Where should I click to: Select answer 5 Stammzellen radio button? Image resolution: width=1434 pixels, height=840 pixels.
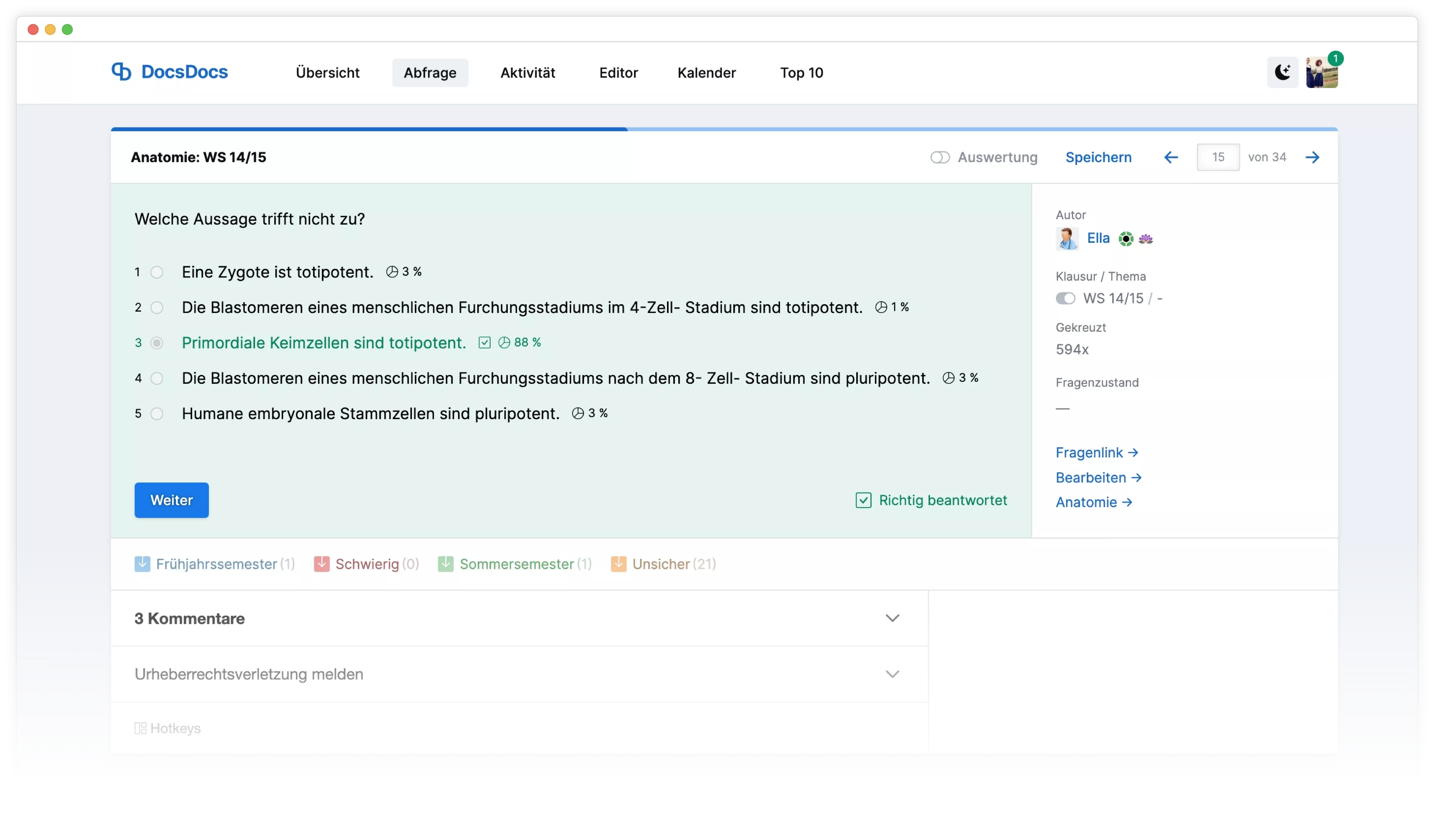click(156, 414)
